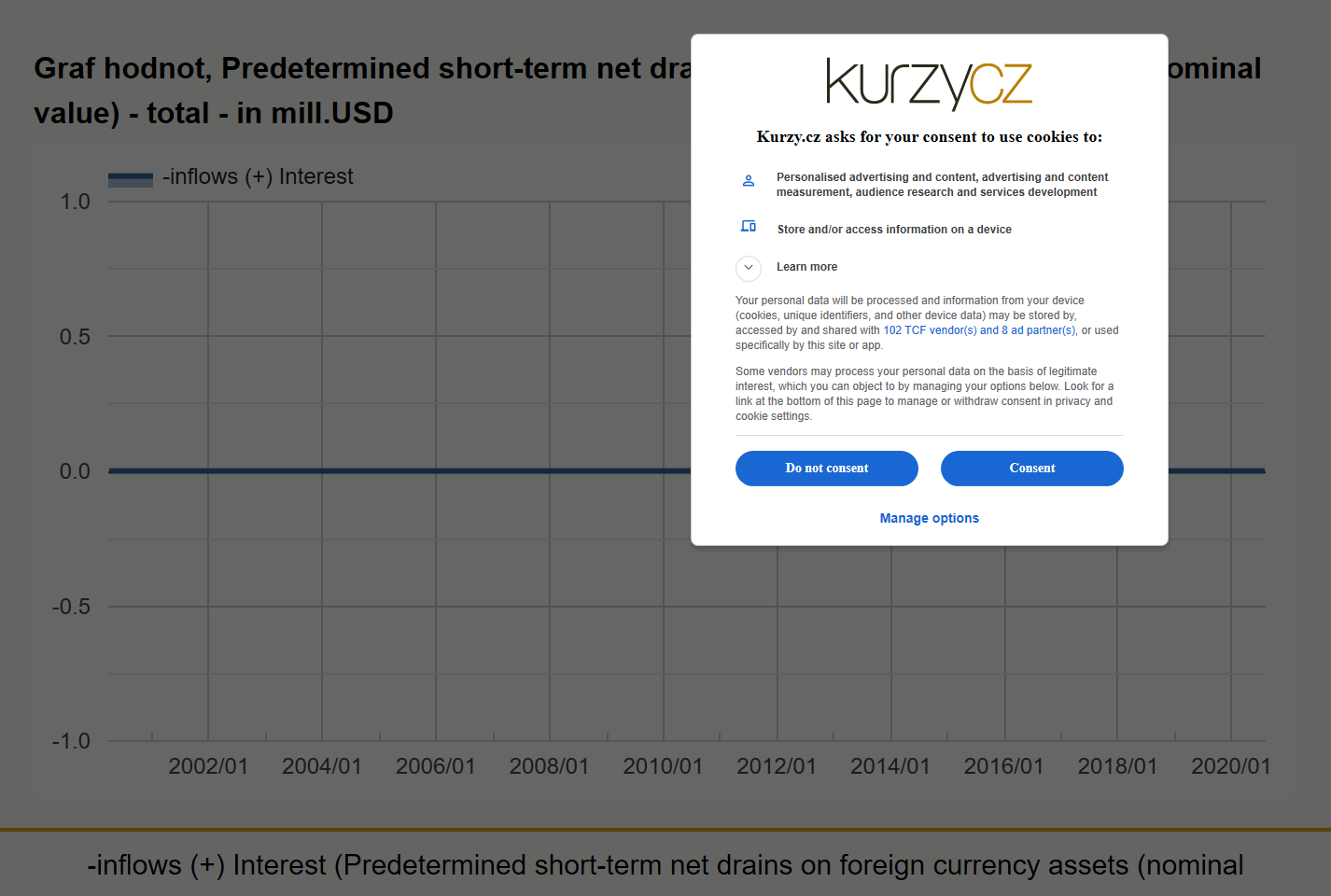The image size is (1331, 896).
Task: Click the 2002/01 axis label
Action: pos(208,766)
